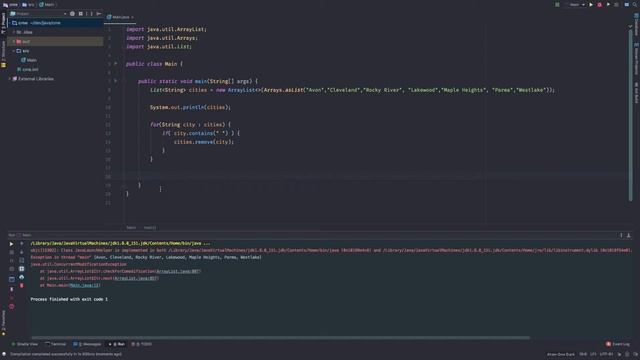Click Print icon in Run console
This screenshot has width=640, height=360.
(x=22, y=277)
